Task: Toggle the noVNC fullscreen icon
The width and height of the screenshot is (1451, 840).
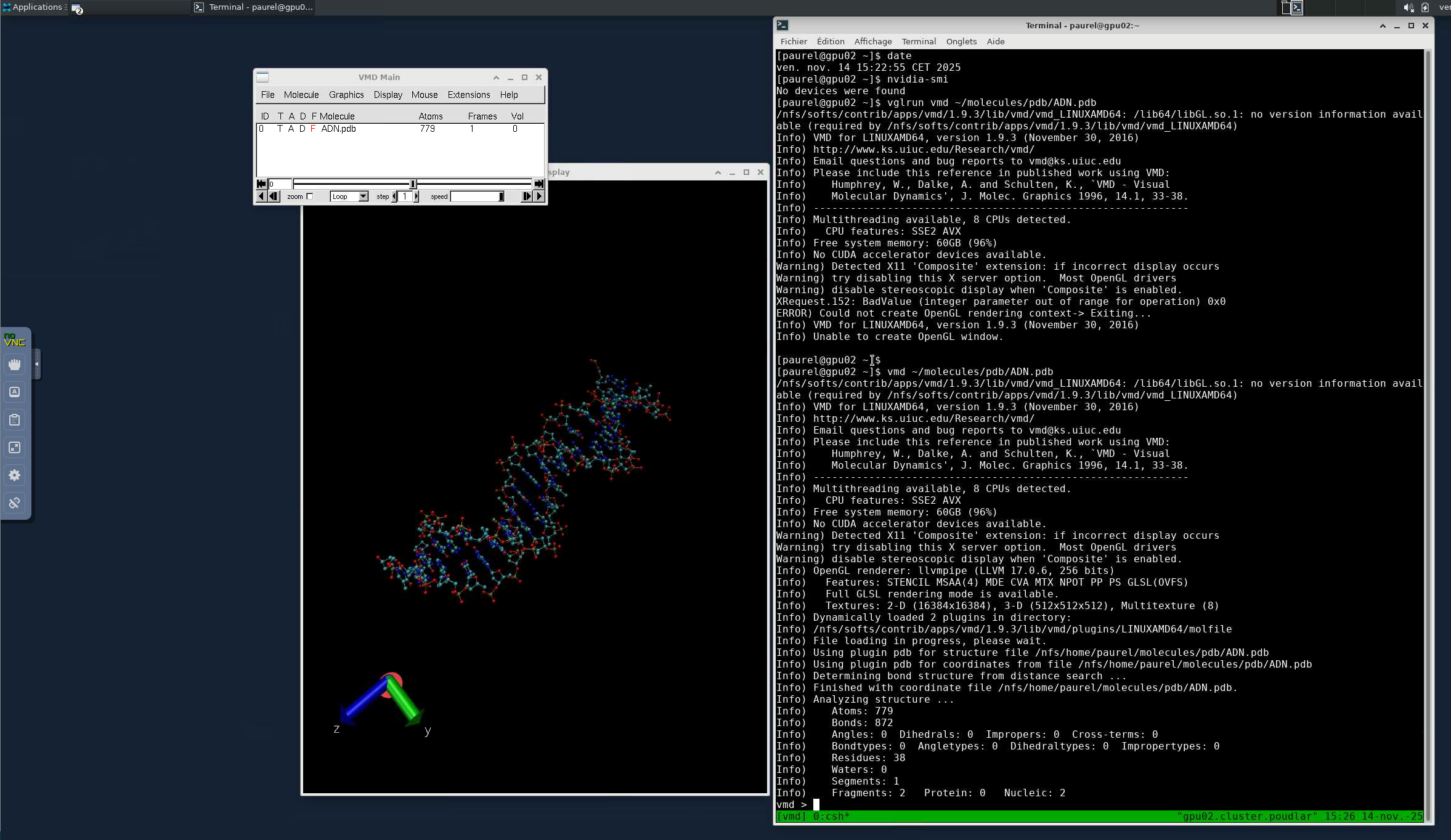Action: coord(15,448)
